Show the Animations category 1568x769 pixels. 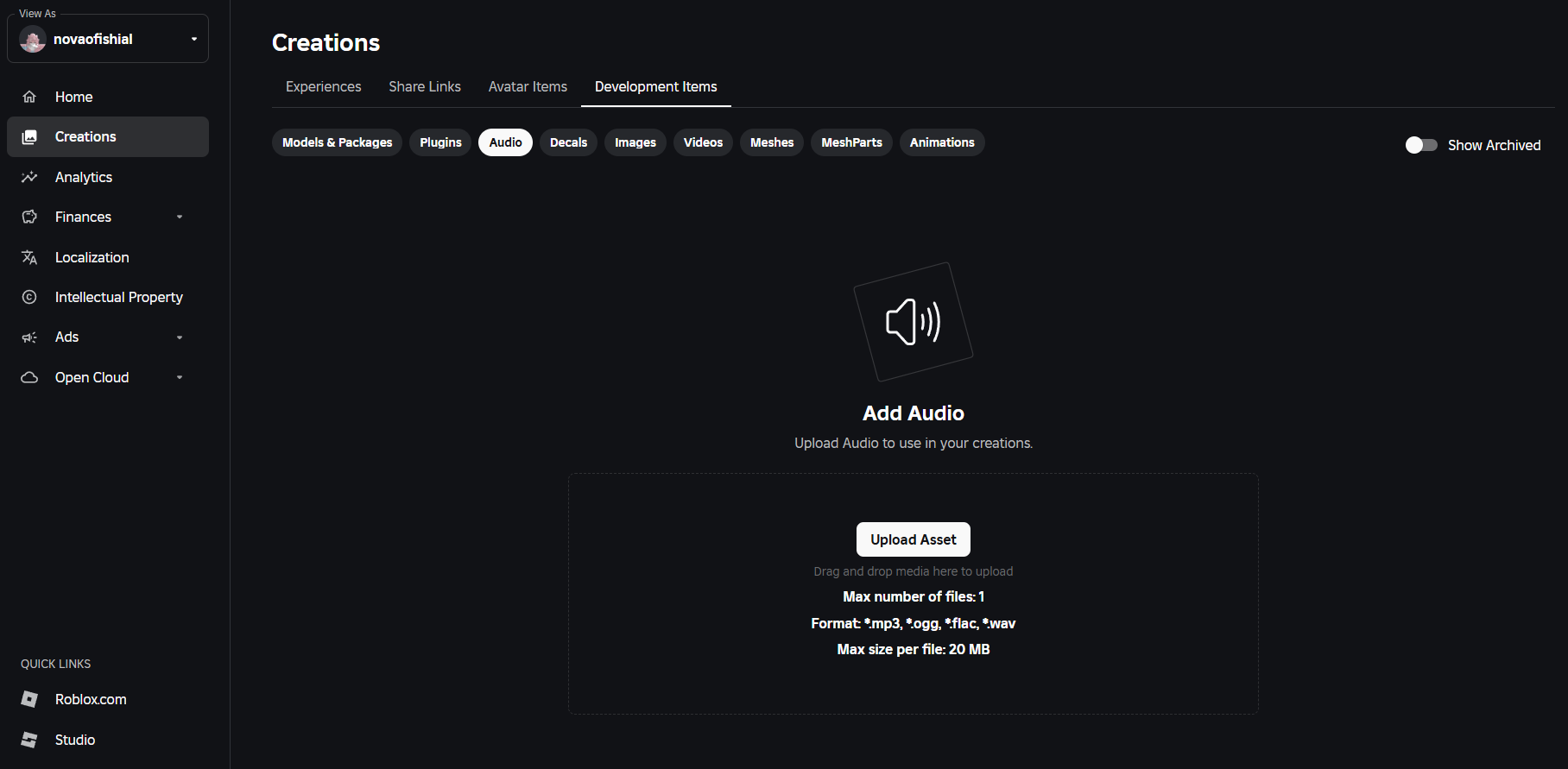click(942, 142)
